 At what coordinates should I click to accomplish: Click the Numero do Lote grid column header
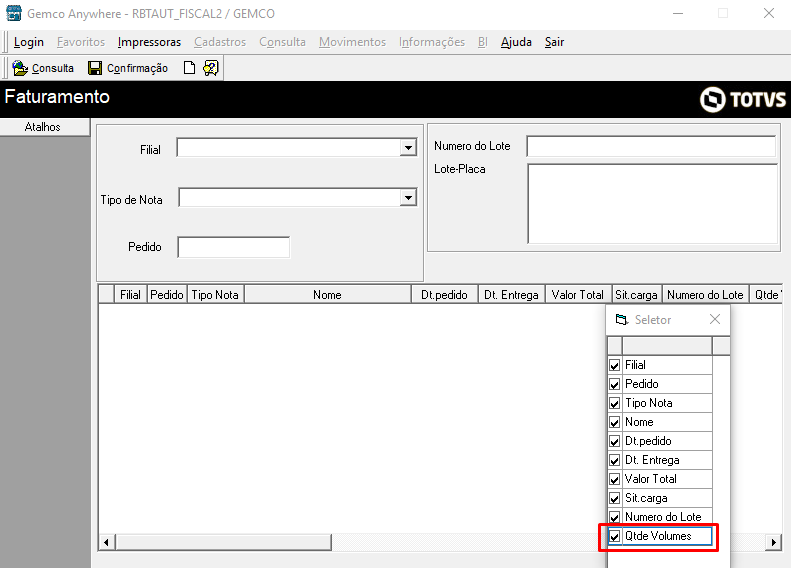(x=705, y=294)
